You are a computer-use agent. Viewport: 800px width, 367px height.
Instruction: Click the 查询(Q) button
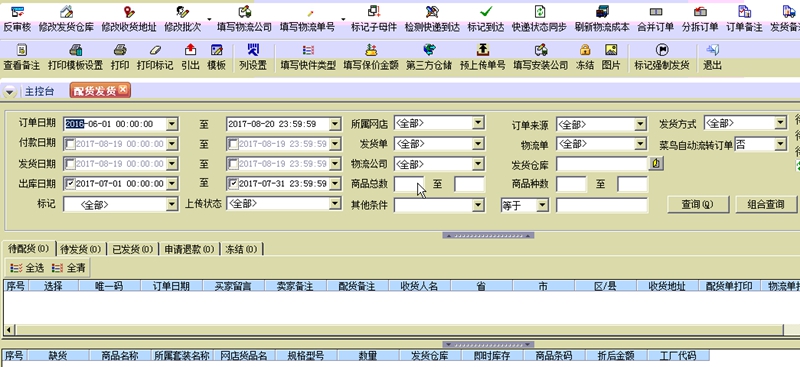click(698, 205)
